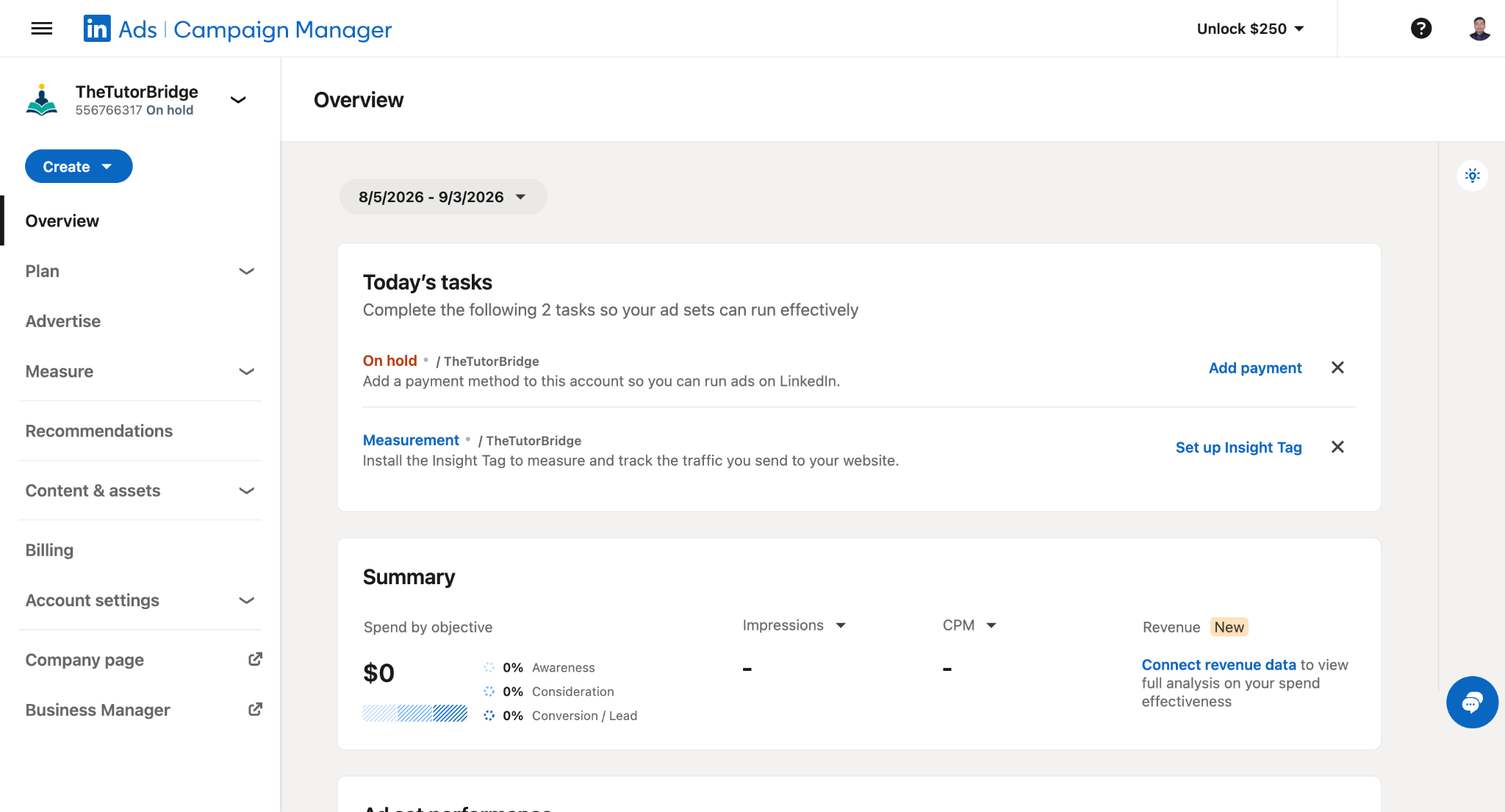Open the hamburger navigation menu

coord(42,29)
